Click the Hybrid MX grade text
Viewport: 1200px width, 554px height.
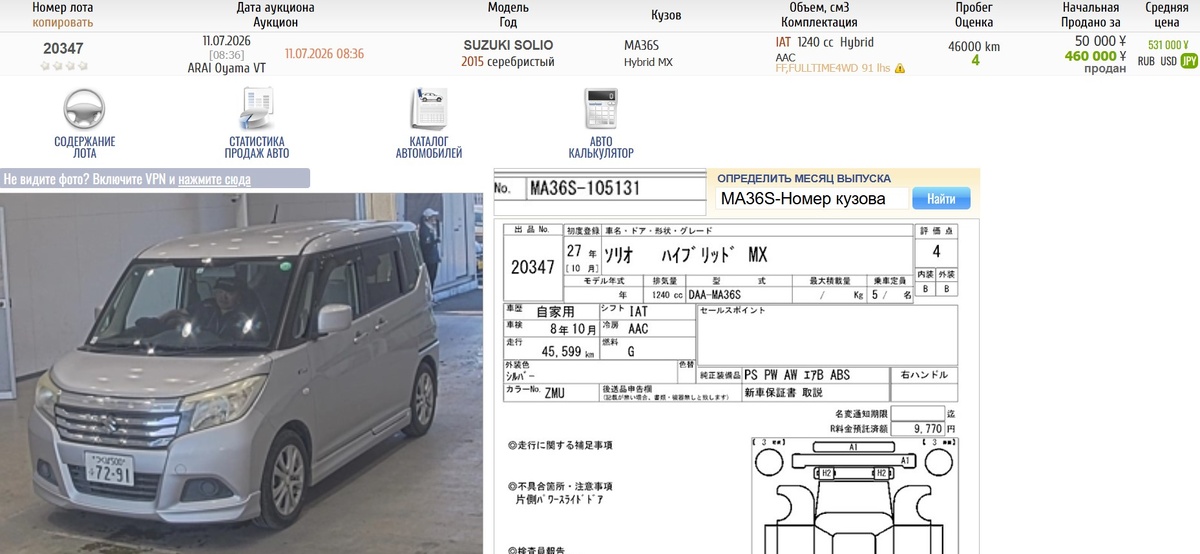point(648,62)
